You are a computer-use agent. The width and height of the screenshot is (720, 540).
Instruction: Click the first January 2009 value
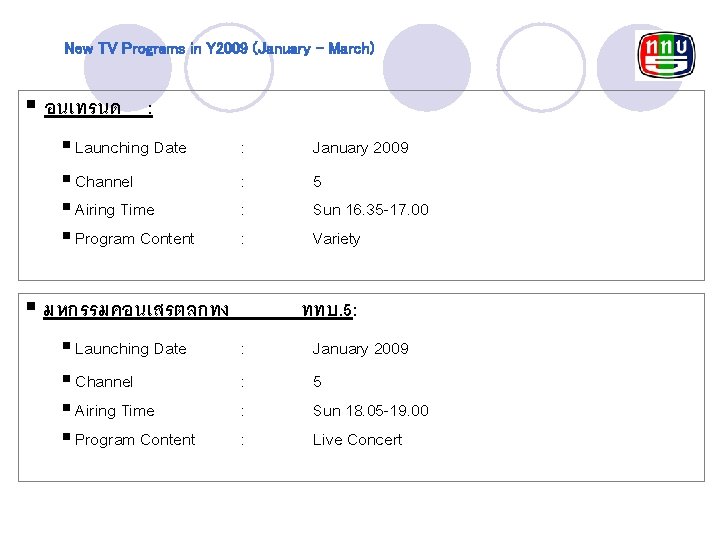tap(360, 148)
